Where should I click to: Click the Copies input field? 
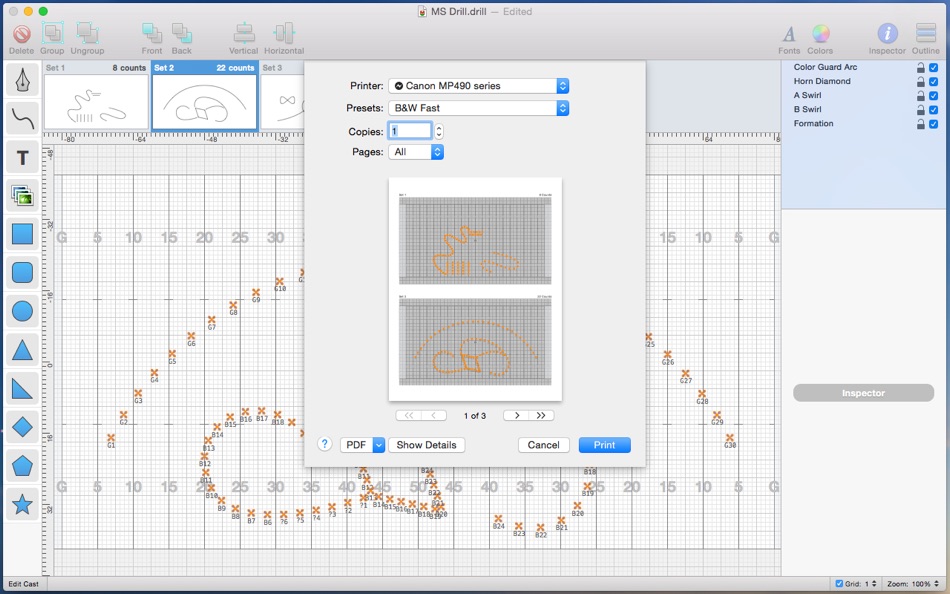tap(410, 131)
